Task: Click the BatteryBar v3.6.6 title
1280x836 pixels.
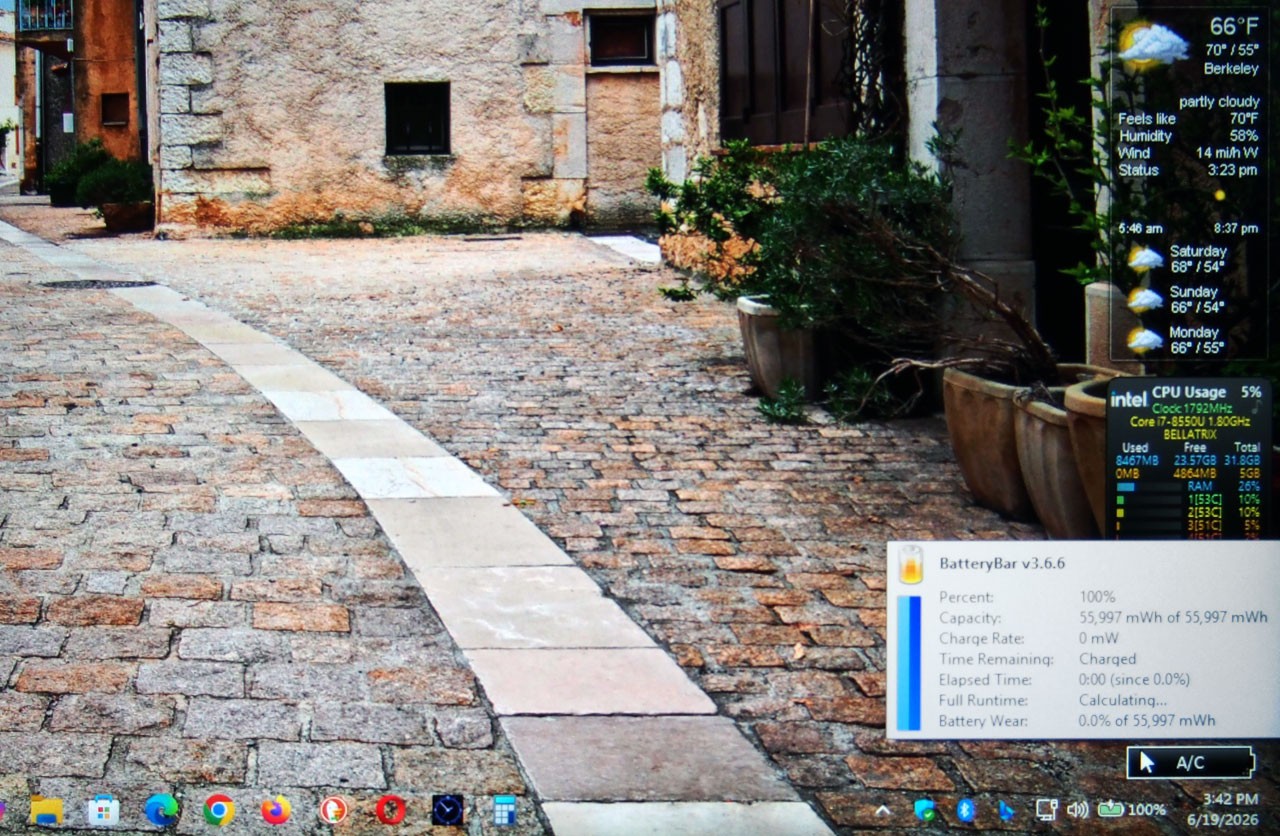Action: (1002, 563)
